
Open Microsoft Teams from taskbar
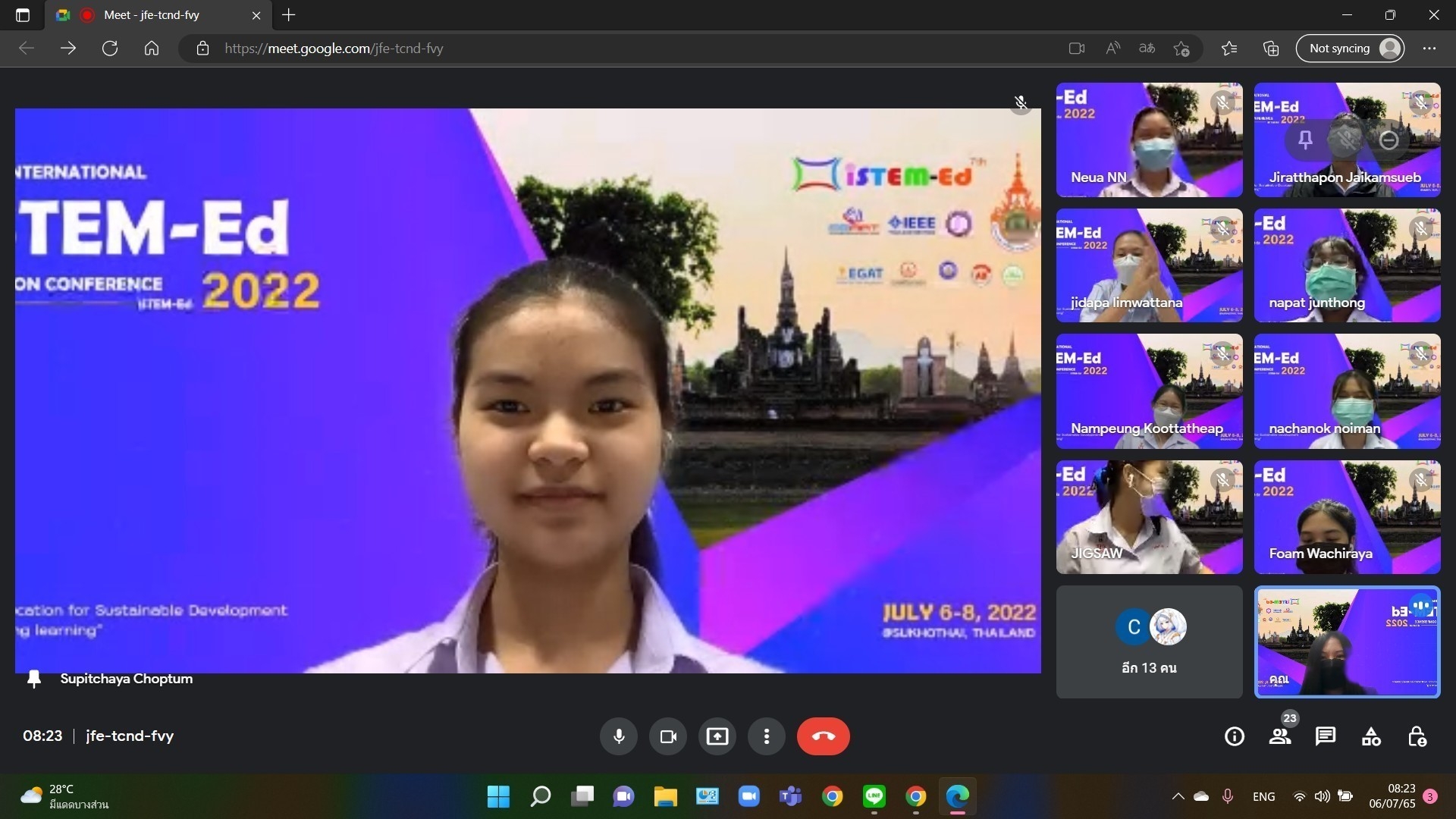point(791,796)
